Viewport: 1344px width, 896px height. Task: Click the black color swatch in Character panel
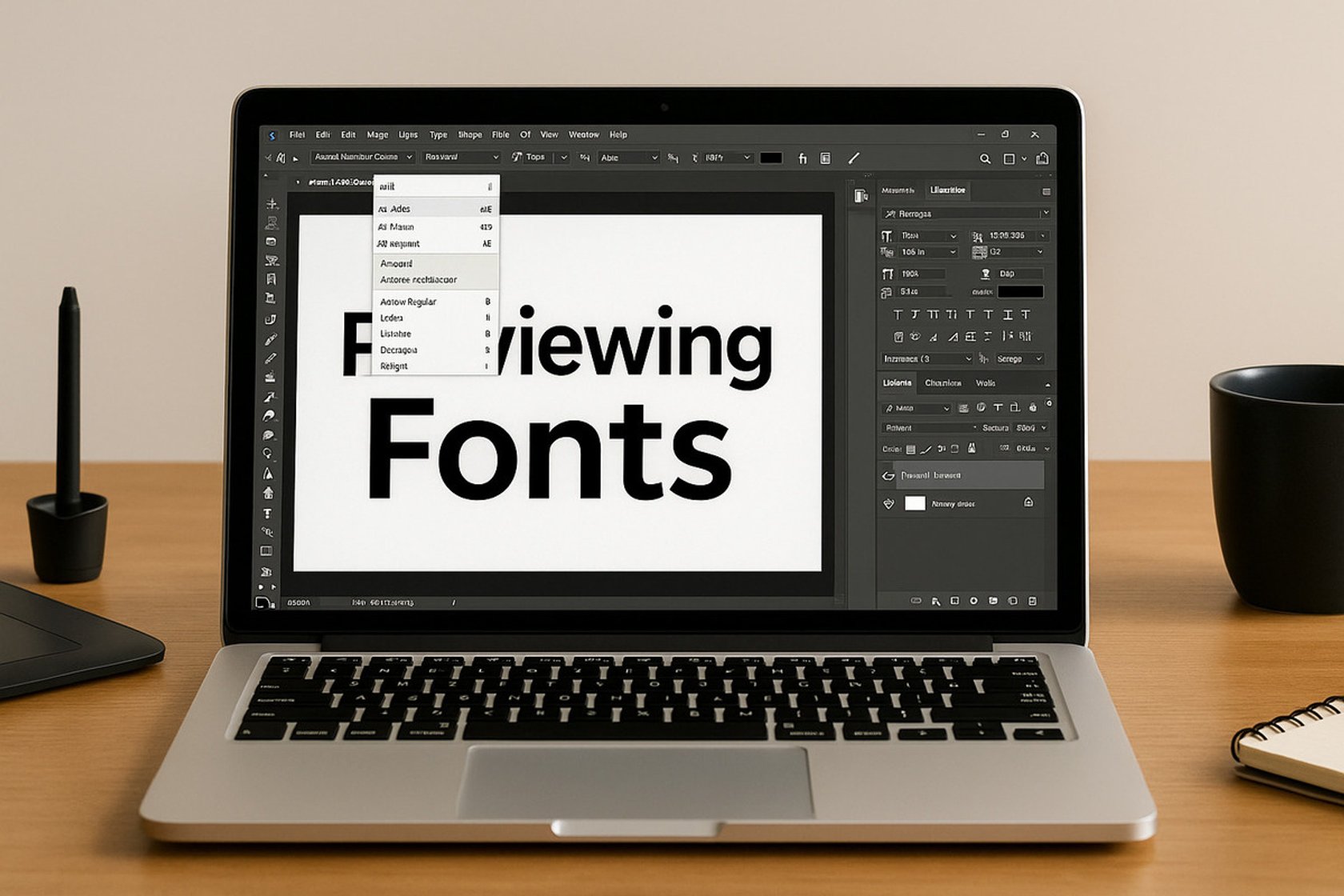pos(1021,292)
